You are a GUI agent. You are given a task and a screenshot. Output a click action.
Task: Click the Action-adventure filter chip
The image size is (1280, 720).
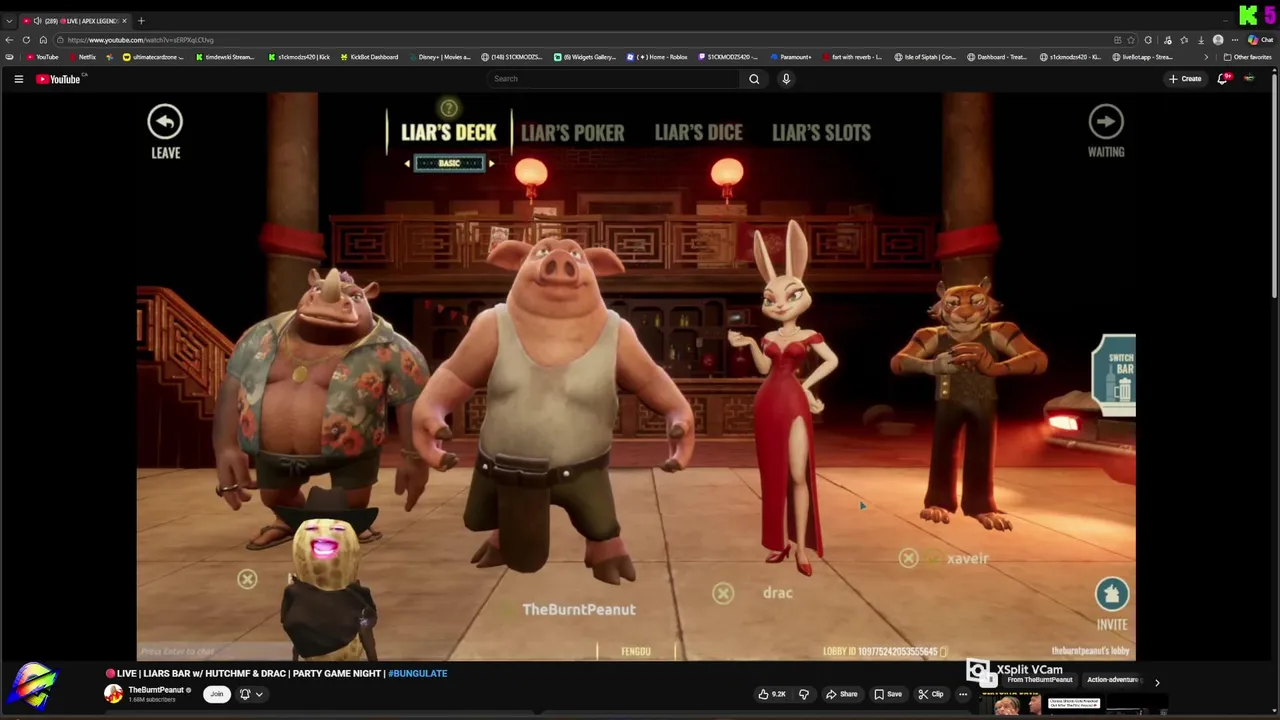[1112, 680]
